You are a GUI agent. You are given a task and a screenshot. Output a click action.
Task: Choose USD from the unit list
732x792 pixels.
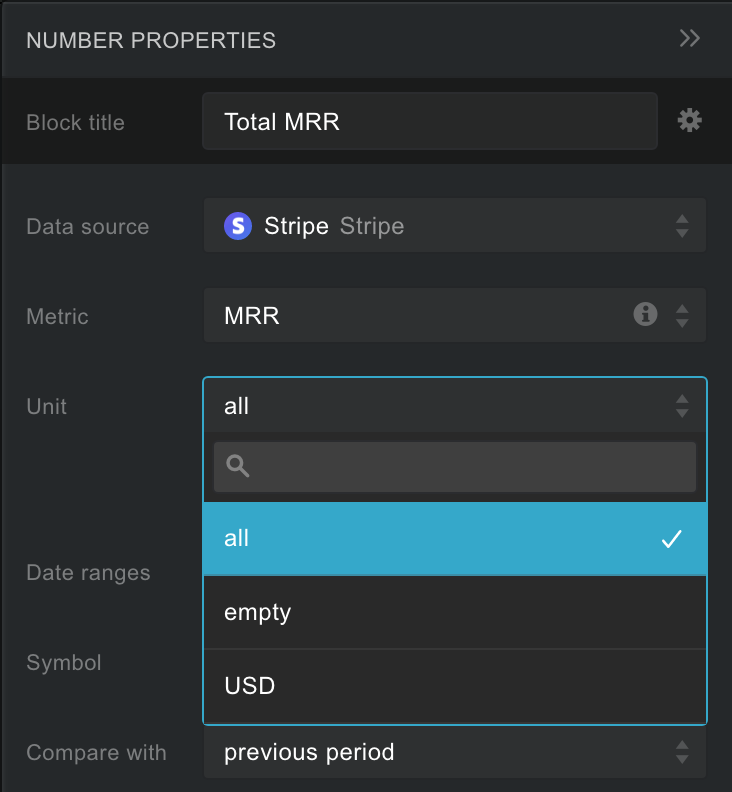[x=440, y=686]
